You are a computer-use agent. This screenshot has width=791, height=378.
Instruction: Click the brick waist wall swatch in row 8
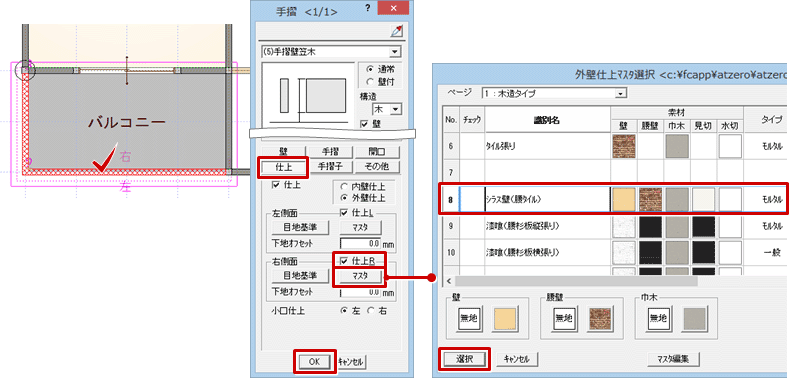(651, 199)
